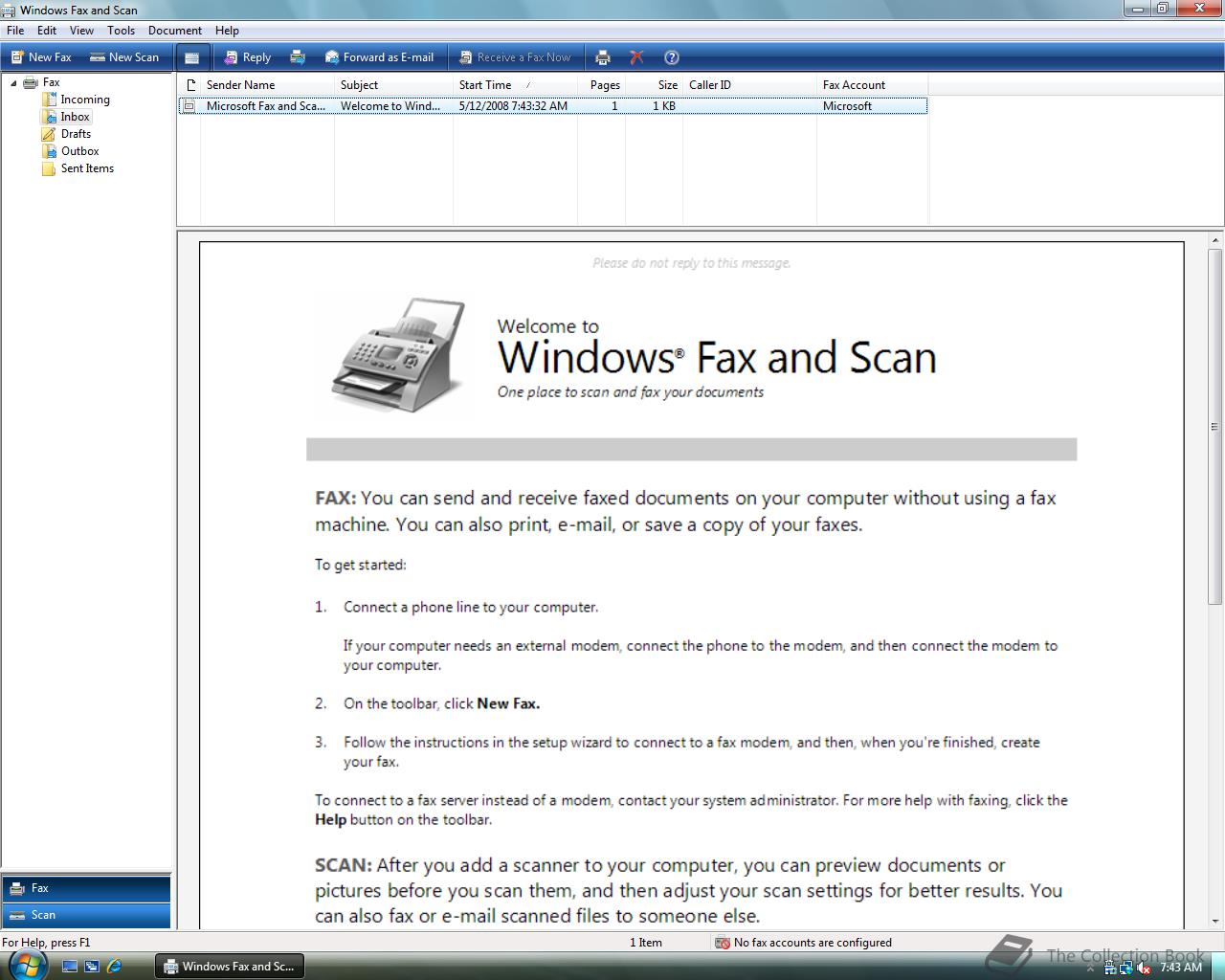
Task: Click the Reply toolbar button
Action: coord(248,57)
